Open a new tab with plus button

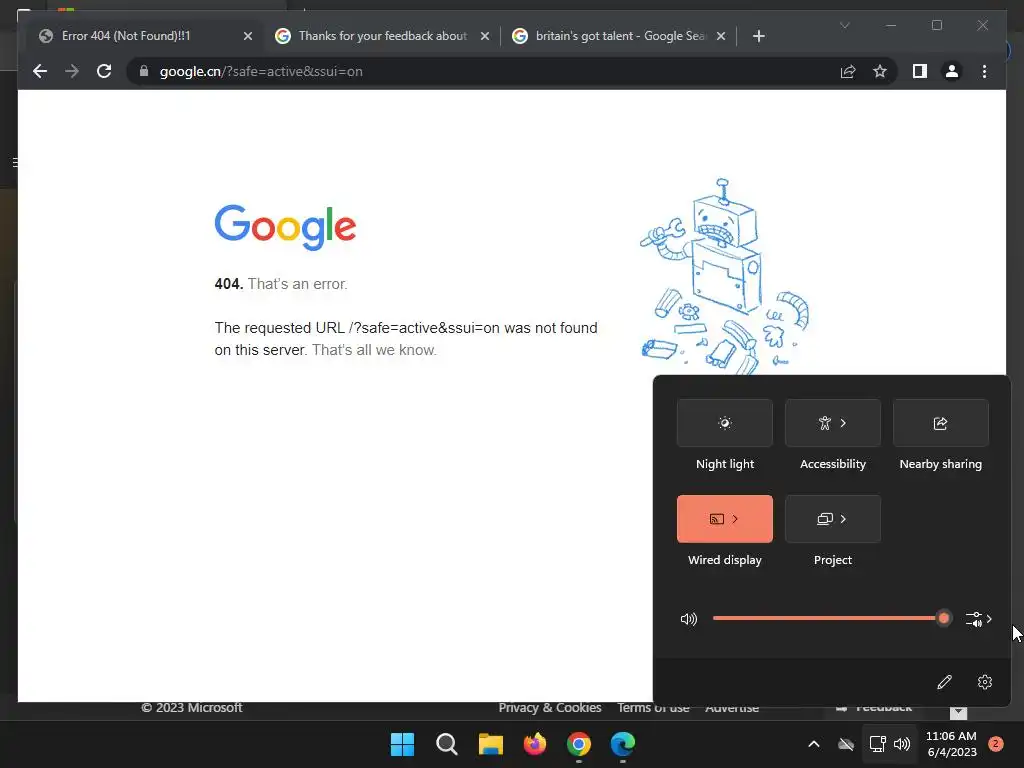point(758,36)
